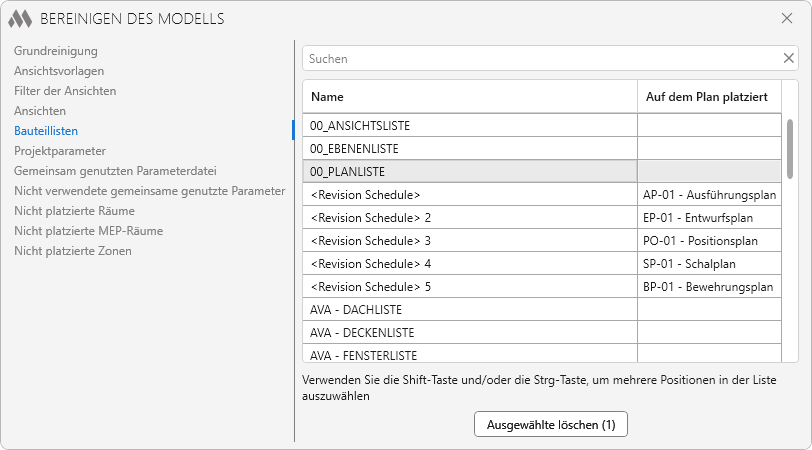This screenshot has width=812, height=450.
Task: Select the 00_ANSICHTSLISTE row
Action: (x=470, y=126)
